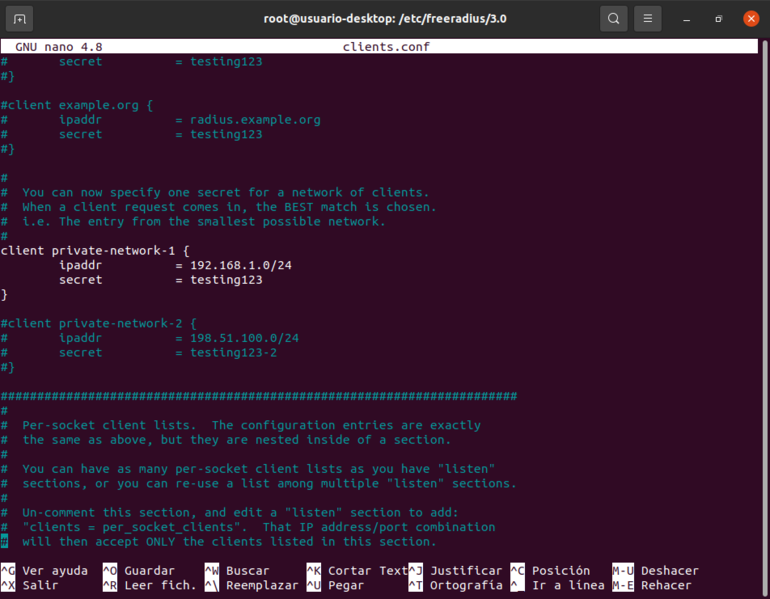Click the ^W Buscar shortcut
770x599 pixels.
coord(237,571)
